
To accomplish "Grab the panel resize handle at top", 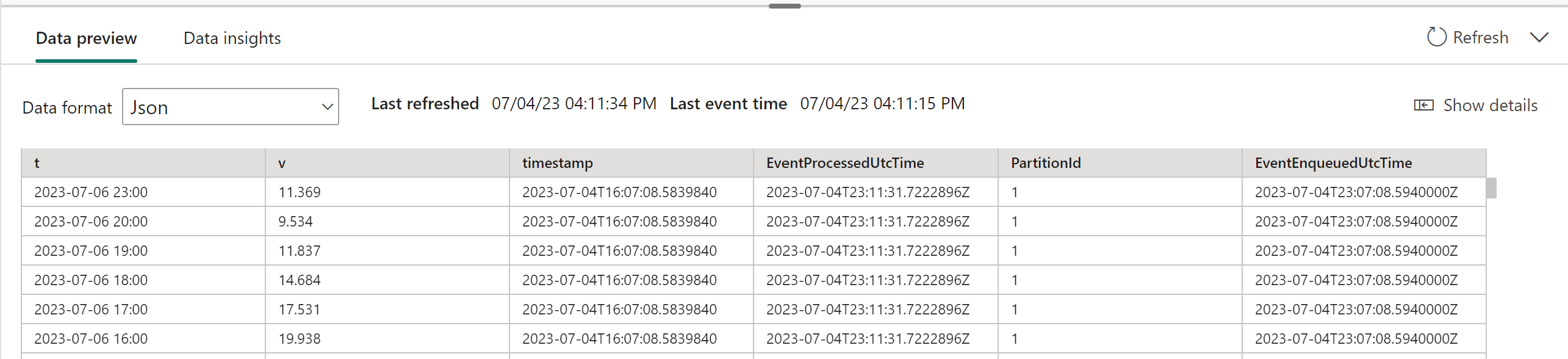I will click(785, 6).
